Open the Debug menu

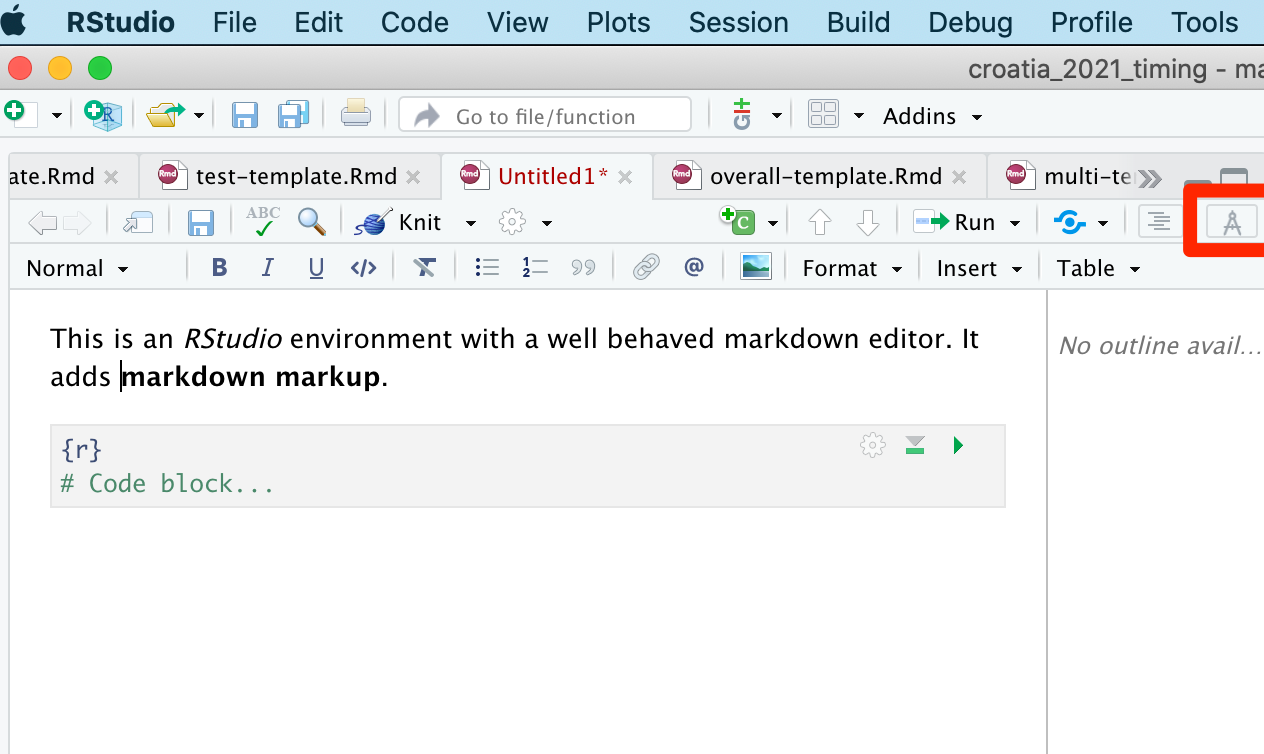[971, 22]
